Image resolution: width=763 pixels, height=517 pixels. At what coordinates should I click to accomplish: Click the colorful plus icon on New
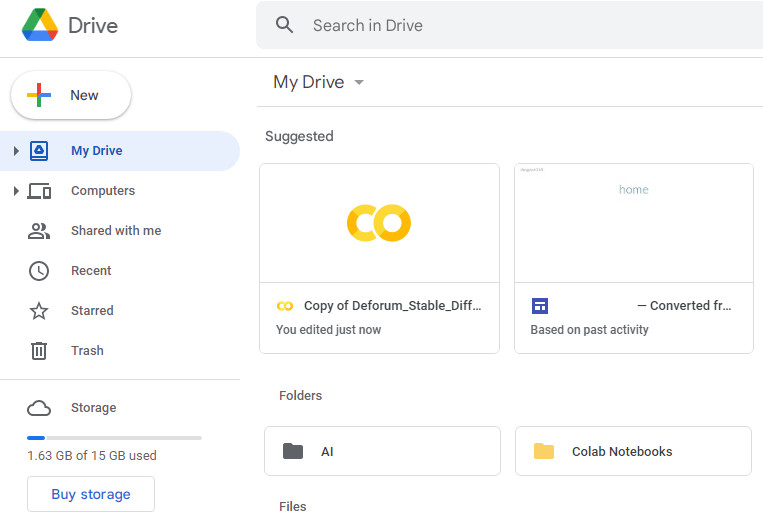(x=39, y=94)
